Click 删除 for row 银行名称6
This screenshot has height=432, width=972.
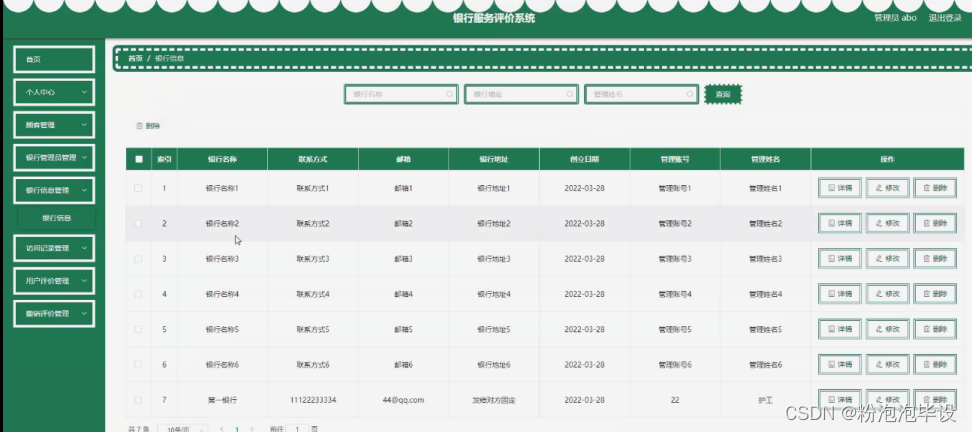pos(935,364)
